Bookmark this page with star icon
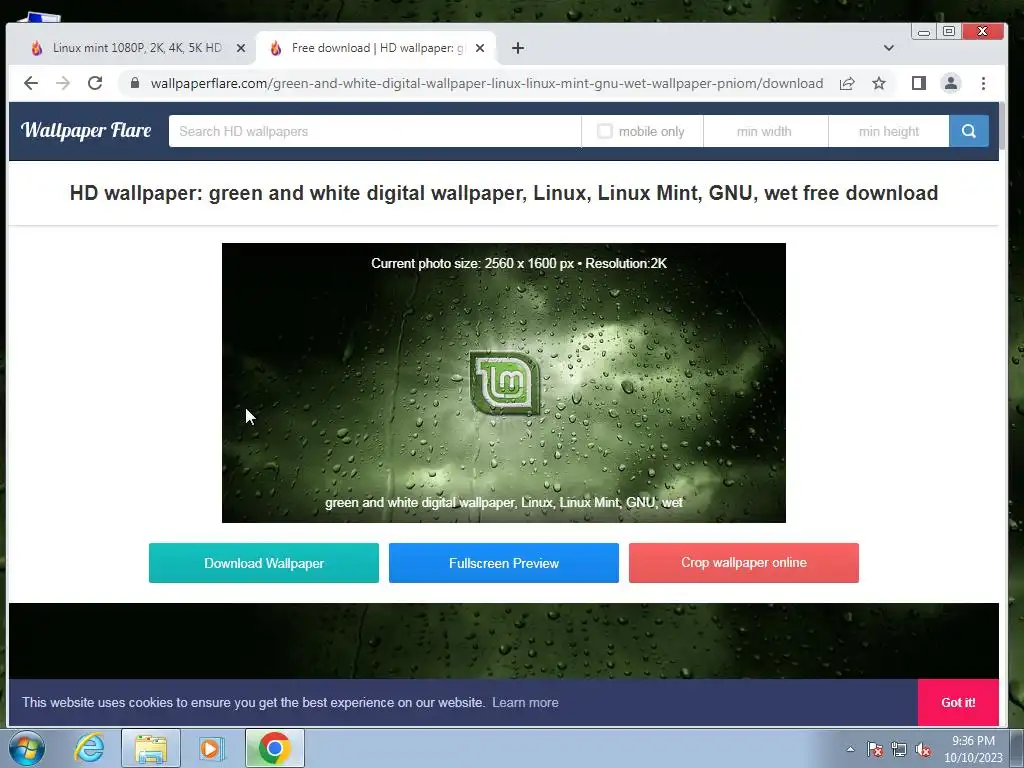Image resolution: width=1024 pixels, height=768 pixels. point(879,83)
